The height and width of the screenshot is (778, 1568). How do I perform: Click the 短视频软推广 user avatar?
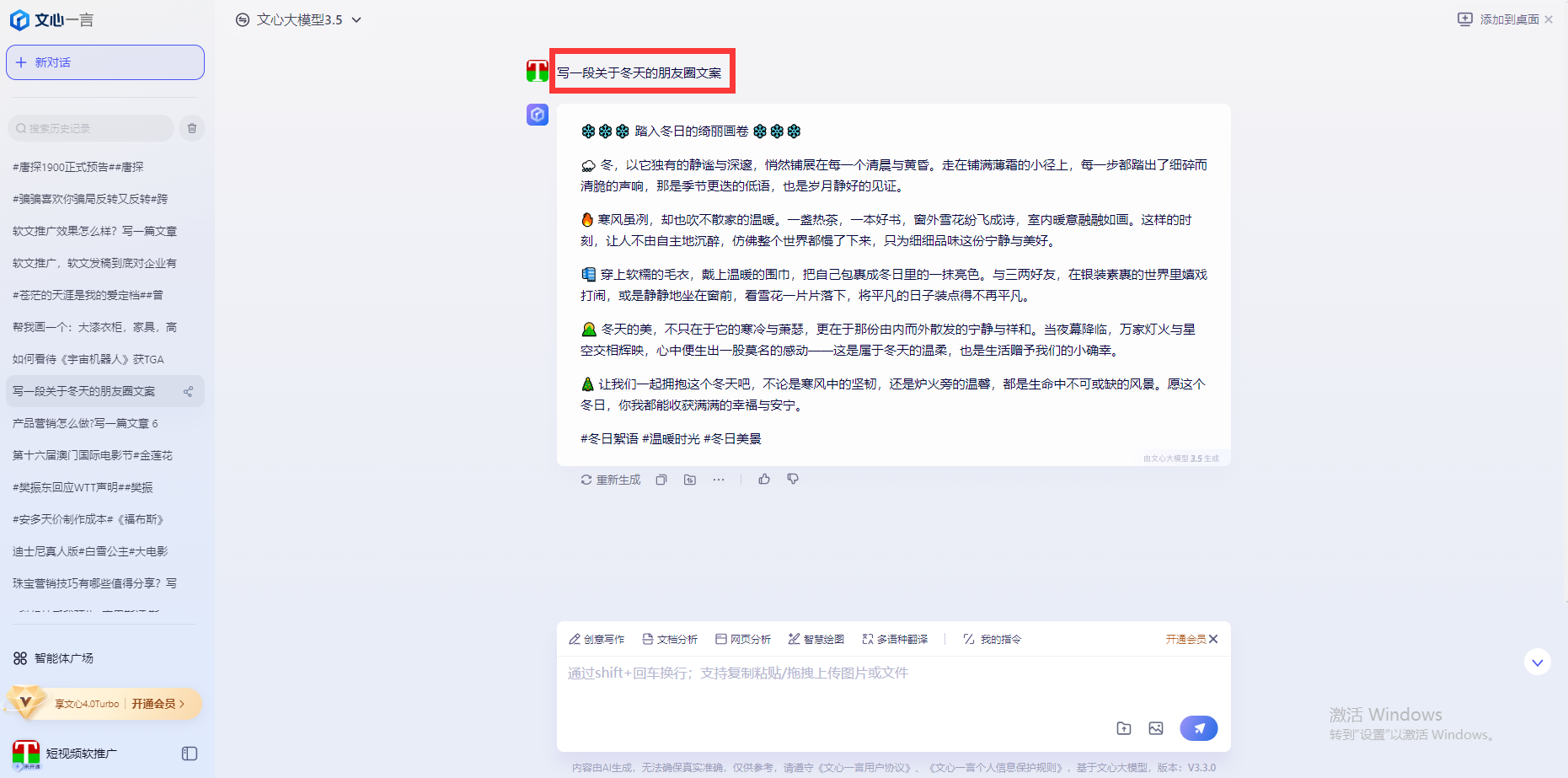26,754
